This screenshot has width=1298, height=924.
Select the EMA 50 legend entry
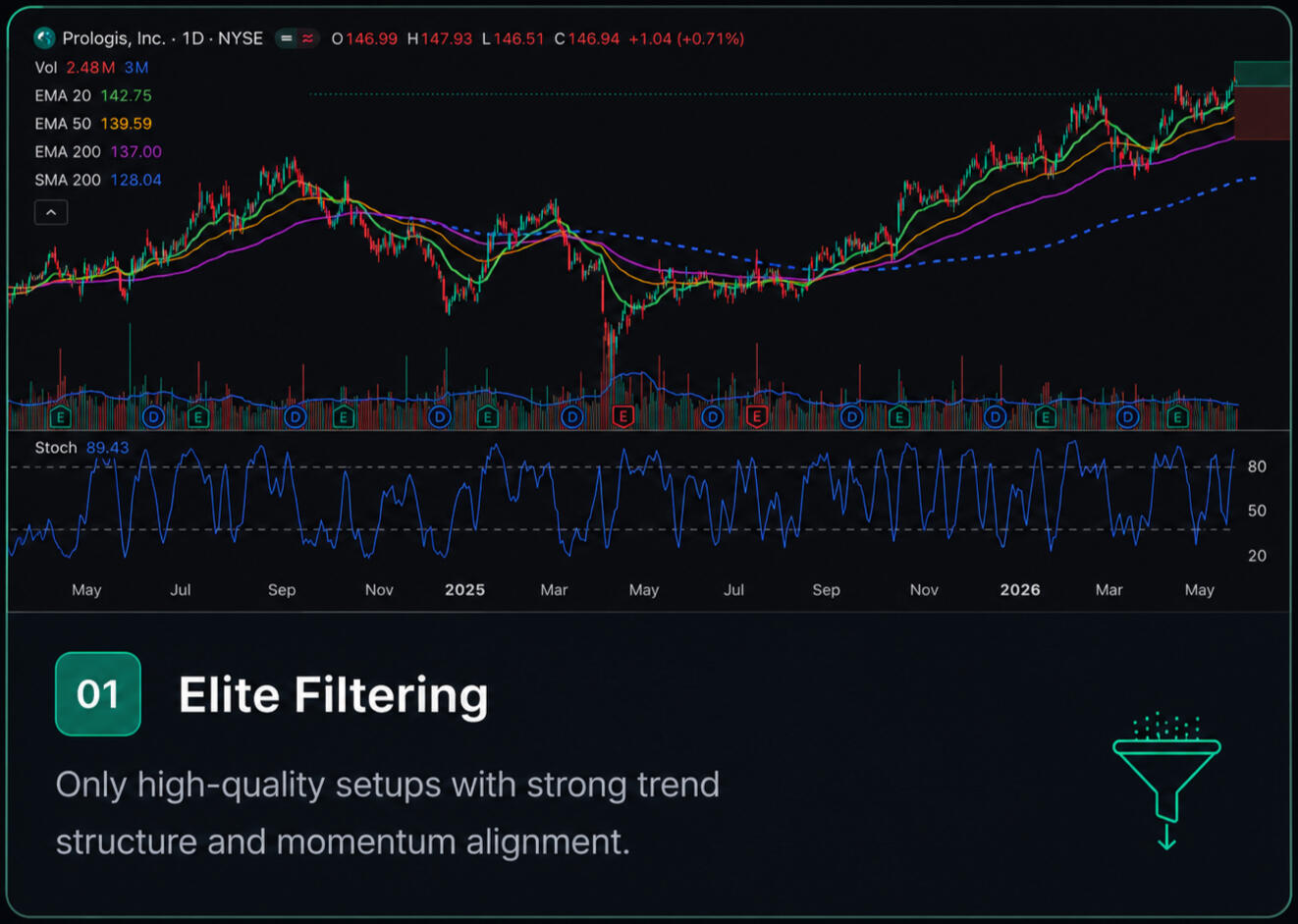coord(93,124)
